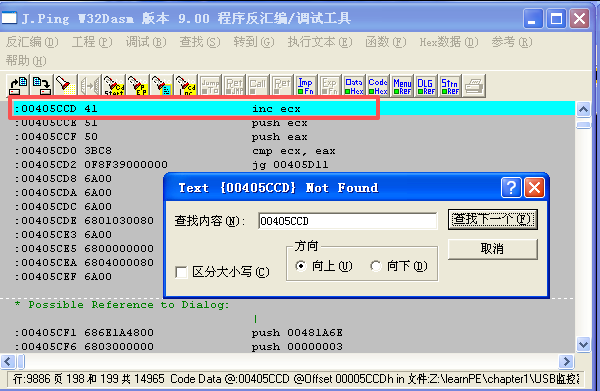Click the vertical scrollbar up arrow
Viewport: 600px width, 391px height.
[x=583, y=109]
